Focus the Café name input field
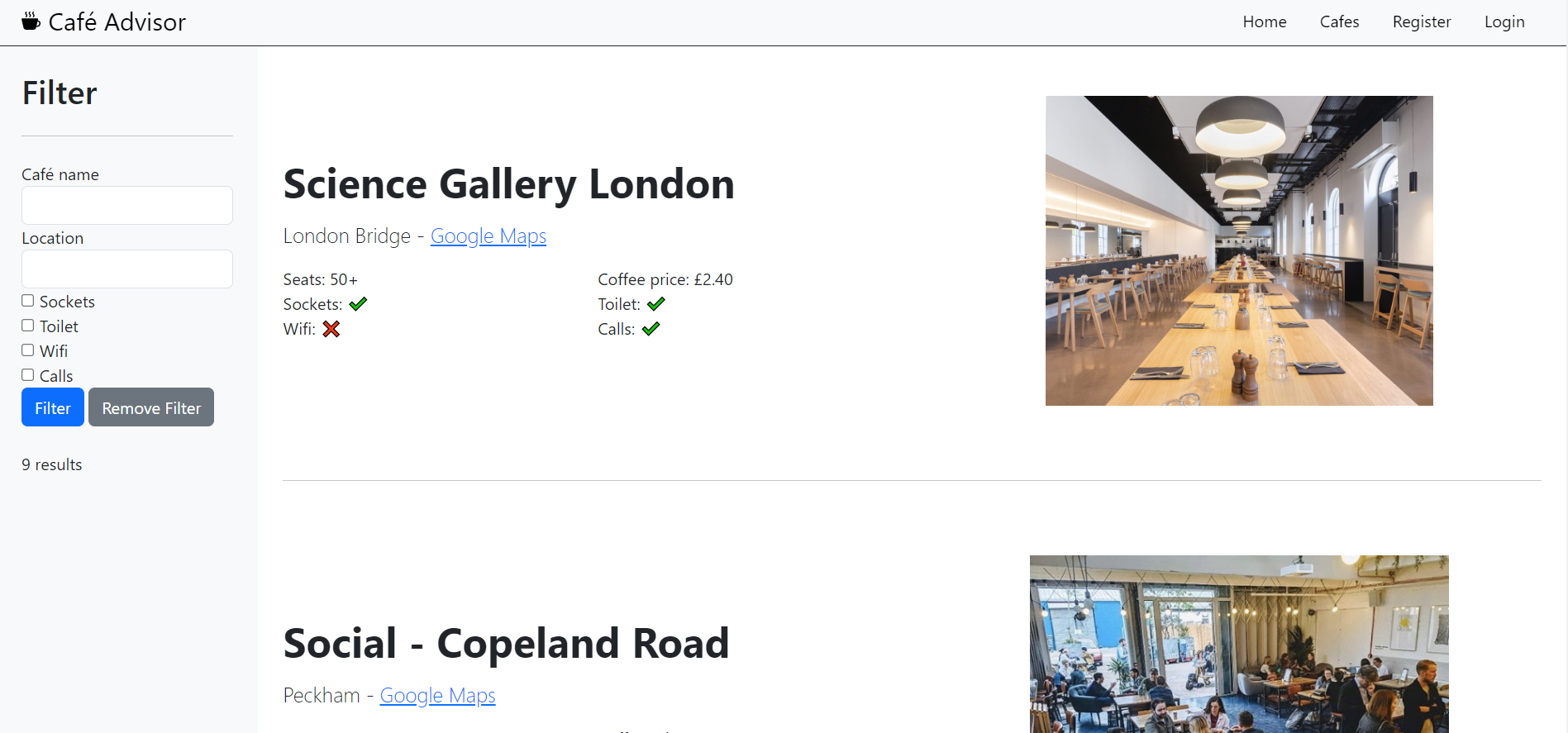Screen dimensions: 1568x733 click(x=127, y=205)
